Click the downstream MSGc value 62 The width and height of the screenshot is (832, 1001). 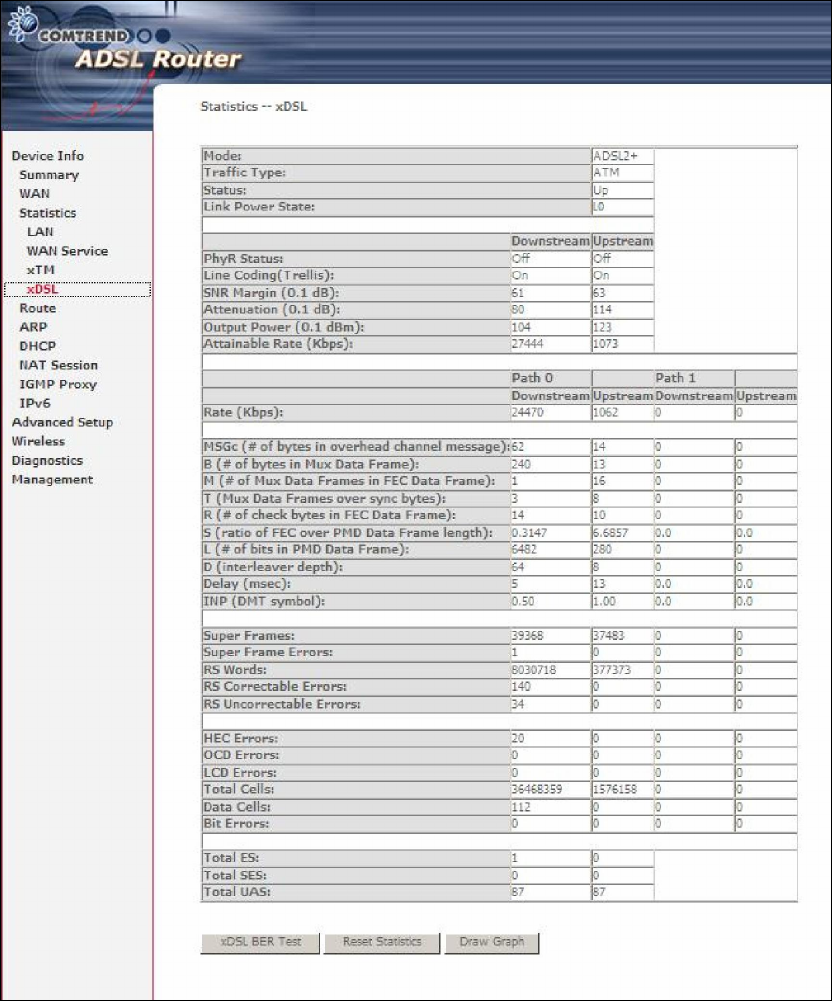(x=518, y=447)
